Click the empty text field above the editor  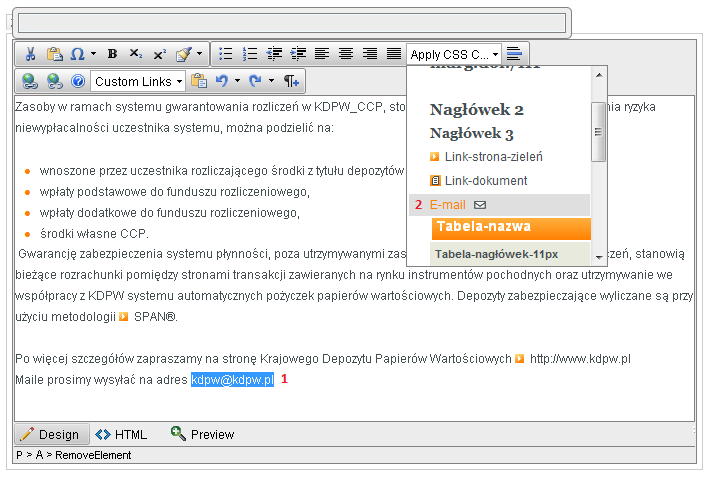292,23
